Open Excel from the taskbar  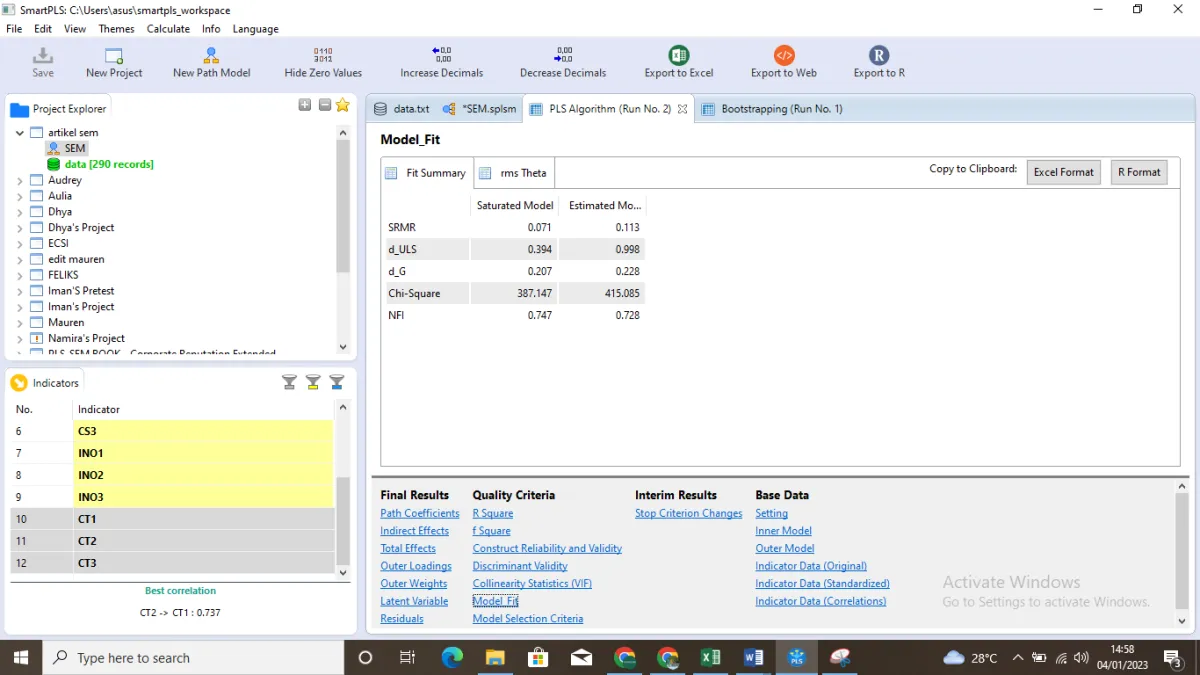[711, 657]
